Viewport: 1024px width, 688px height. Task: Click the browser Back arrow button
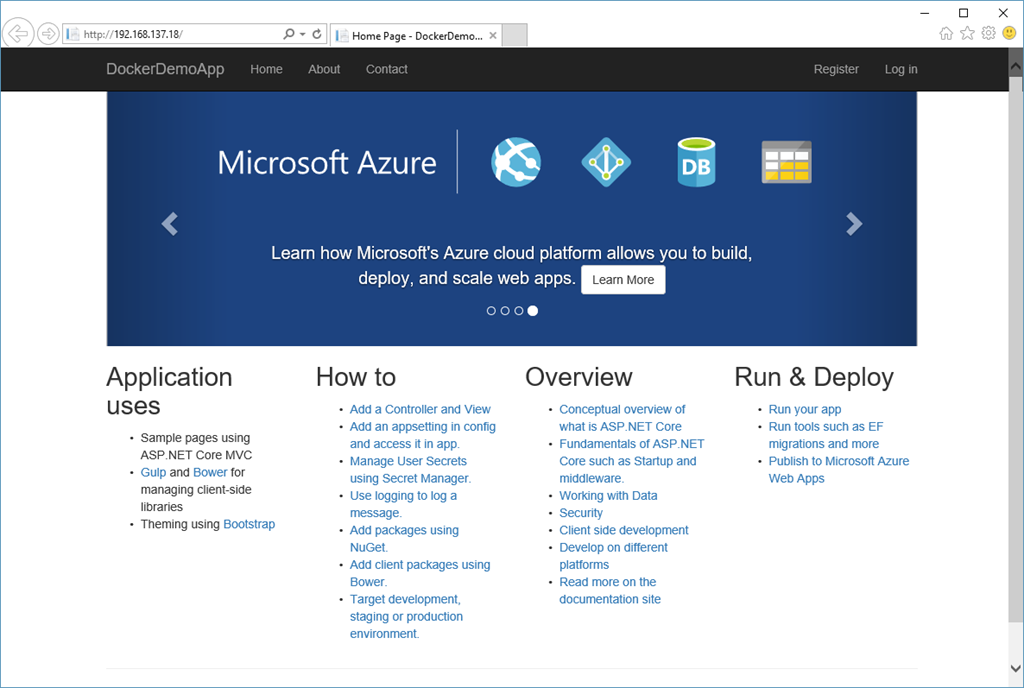[x=18, y=33]
